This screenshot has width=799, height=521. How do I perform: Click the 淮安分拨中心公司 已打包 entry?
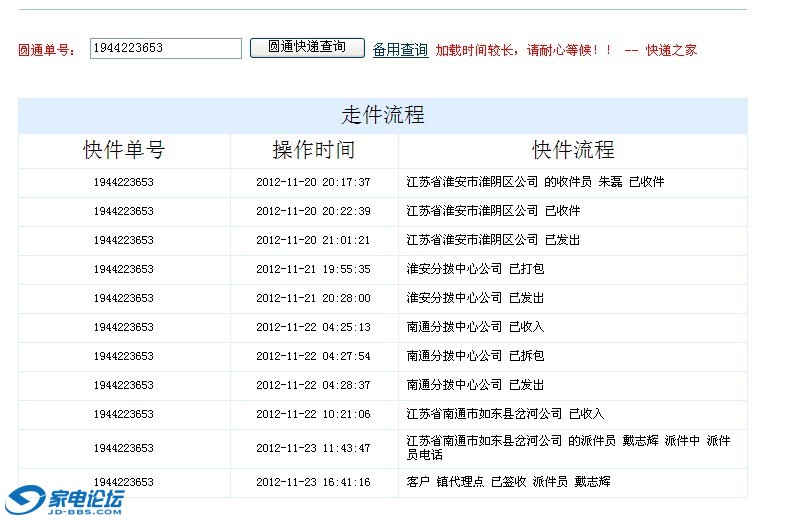475,269
